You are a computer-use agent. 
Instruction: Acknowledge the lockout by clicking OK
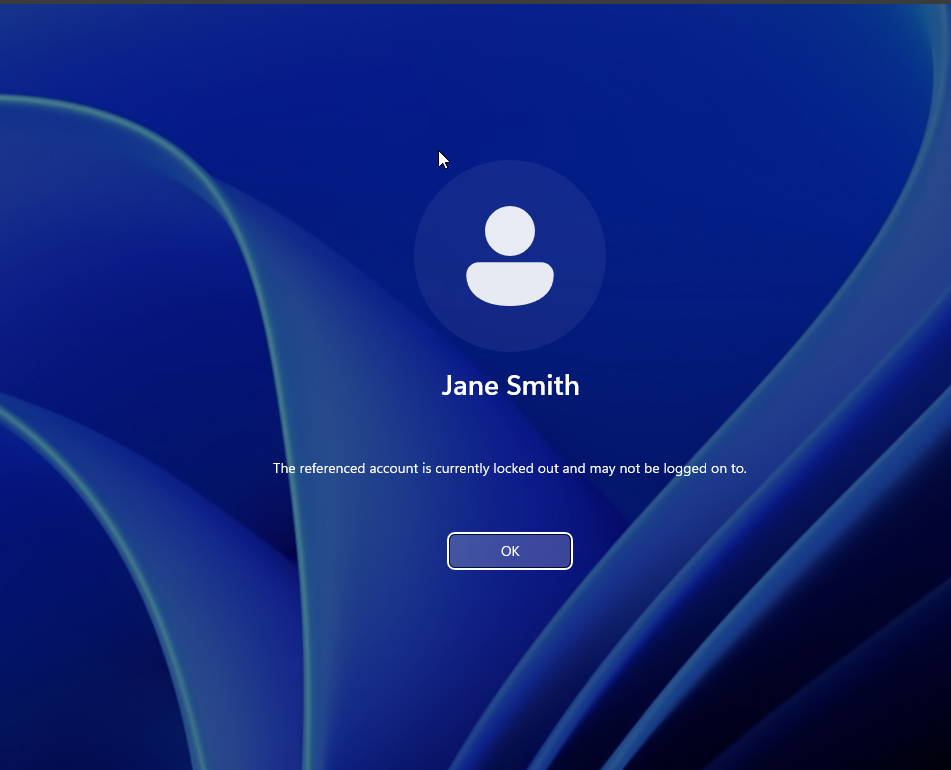point(510,551)
